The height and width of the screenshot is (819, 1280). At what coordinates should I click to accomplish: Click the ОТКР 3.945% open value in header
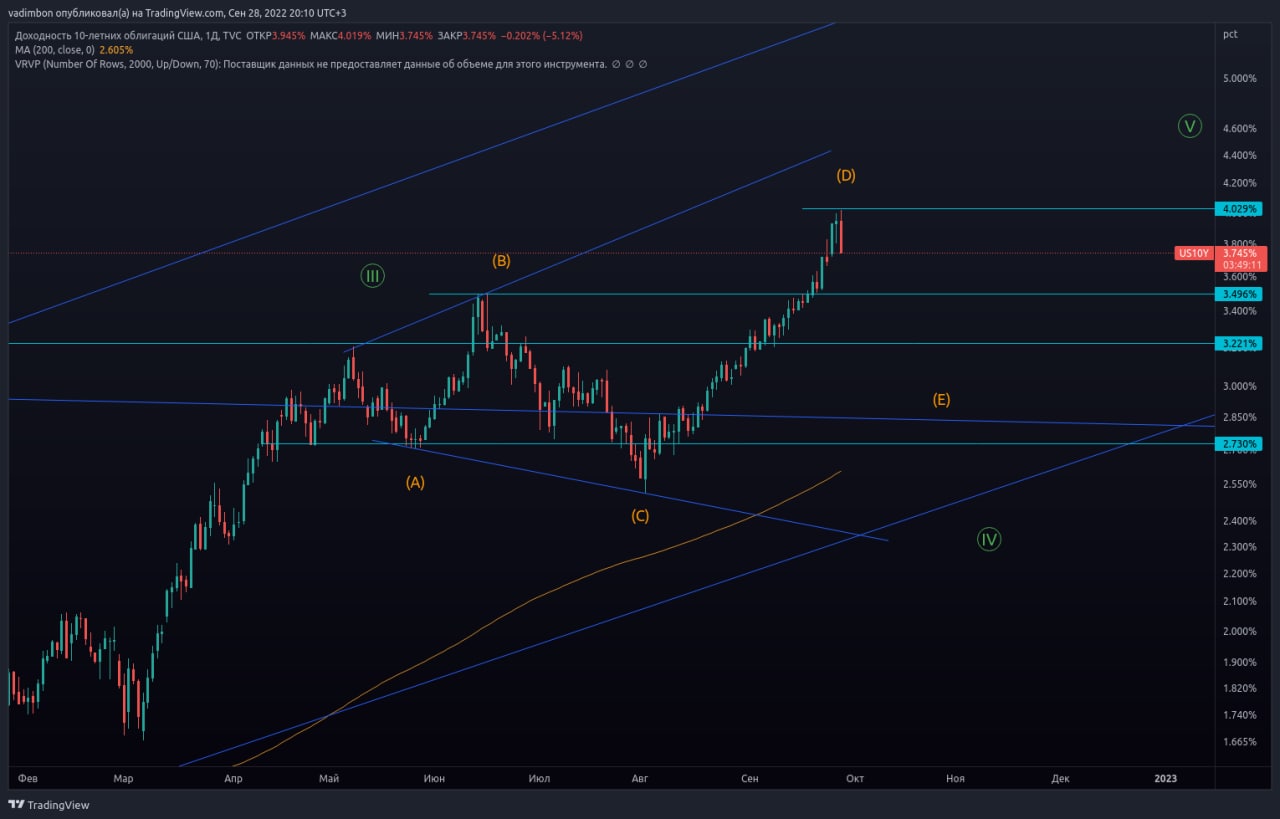point(276,35)
